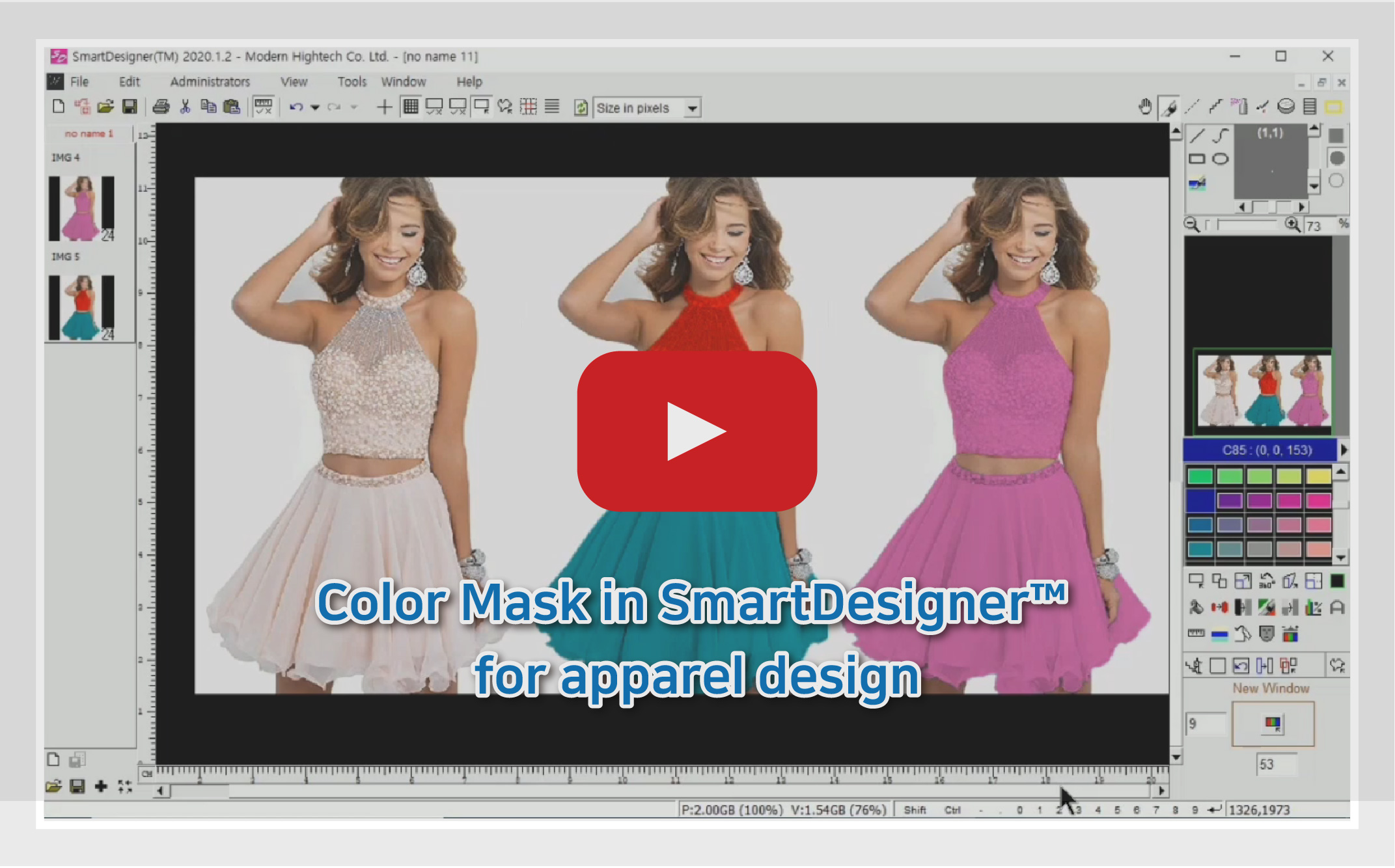Click the 360 degree rotate icon
The width and height of the screenshot is (1395, 868).
[1267, 580]
